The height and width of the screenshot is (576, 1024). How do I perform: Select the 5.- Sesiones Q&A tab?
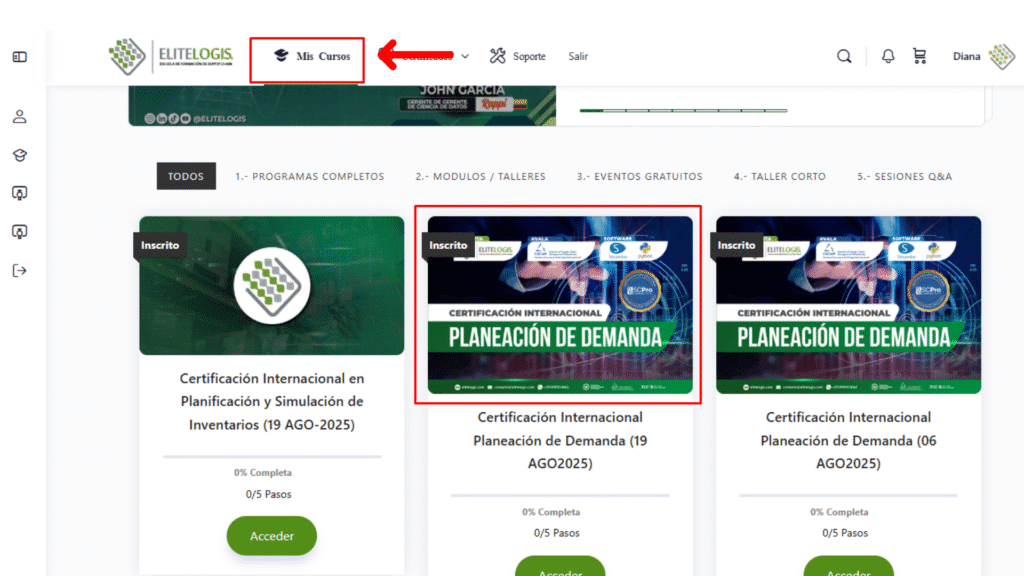click(x=904, y=176)
